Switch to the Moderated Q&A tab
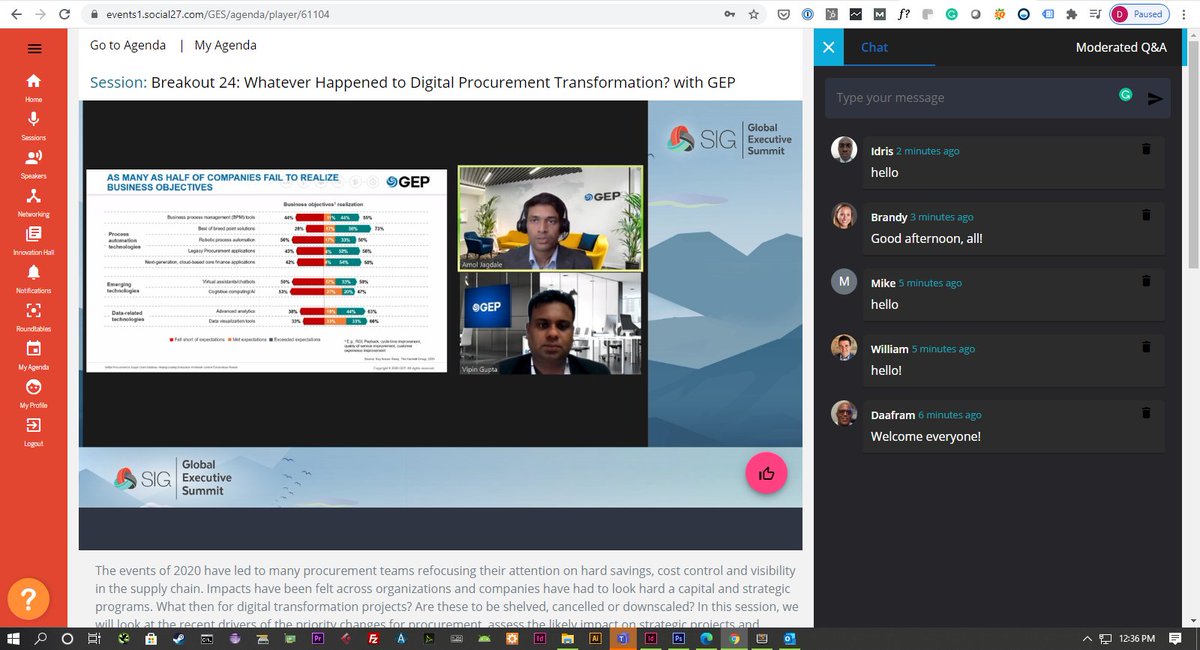The image size is (1200, 650). (1121, 47)
